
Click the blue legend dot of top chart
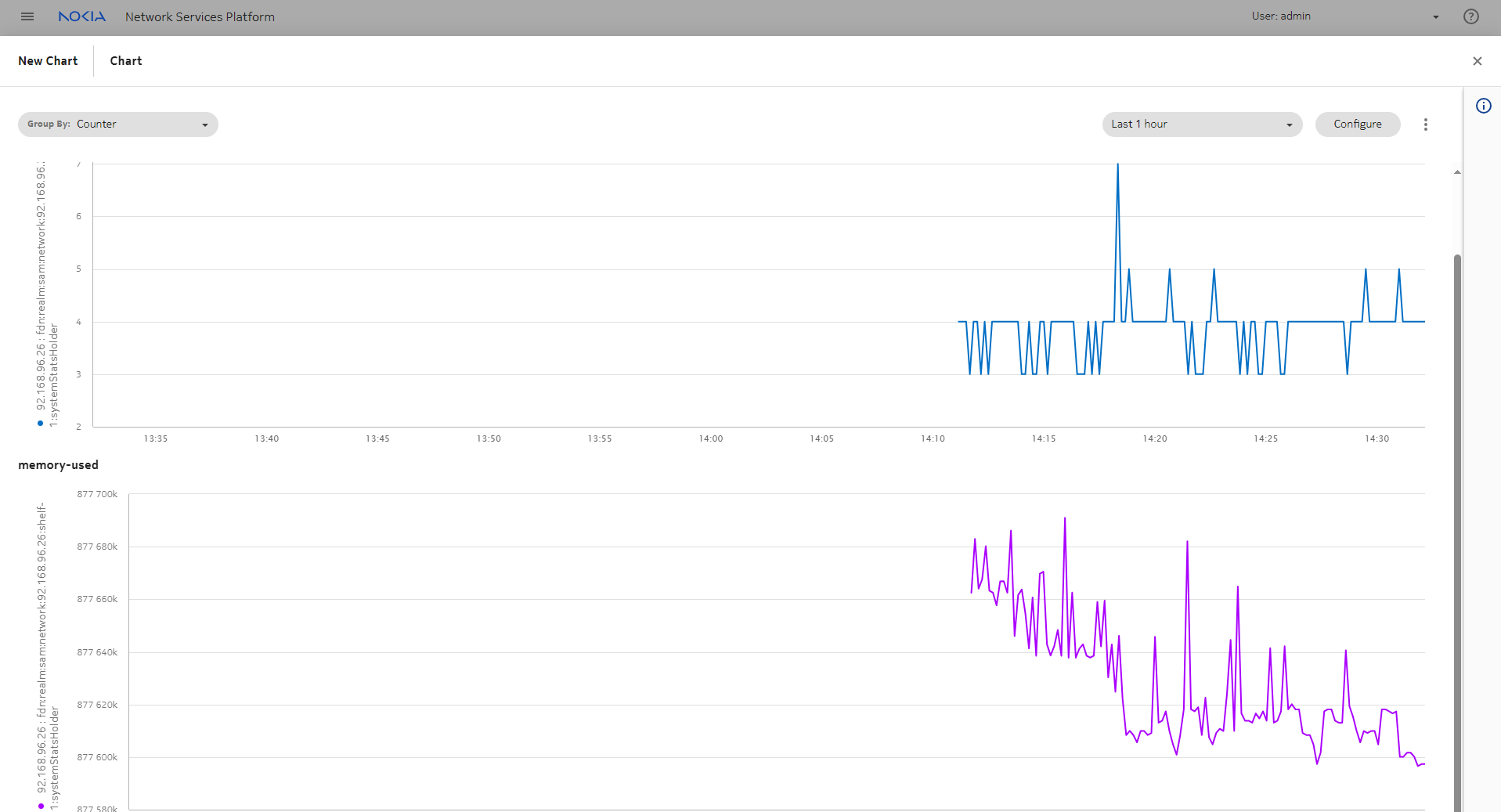[x=41, y=424]
